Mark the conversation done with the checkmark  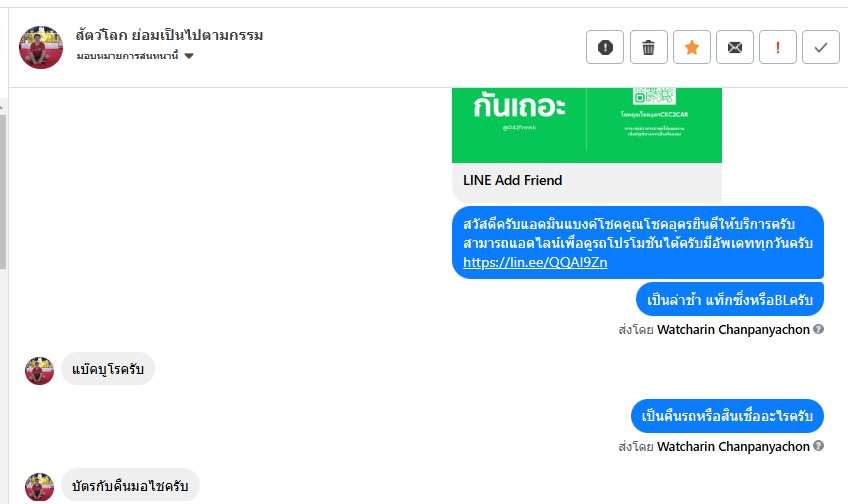point(821,47)
